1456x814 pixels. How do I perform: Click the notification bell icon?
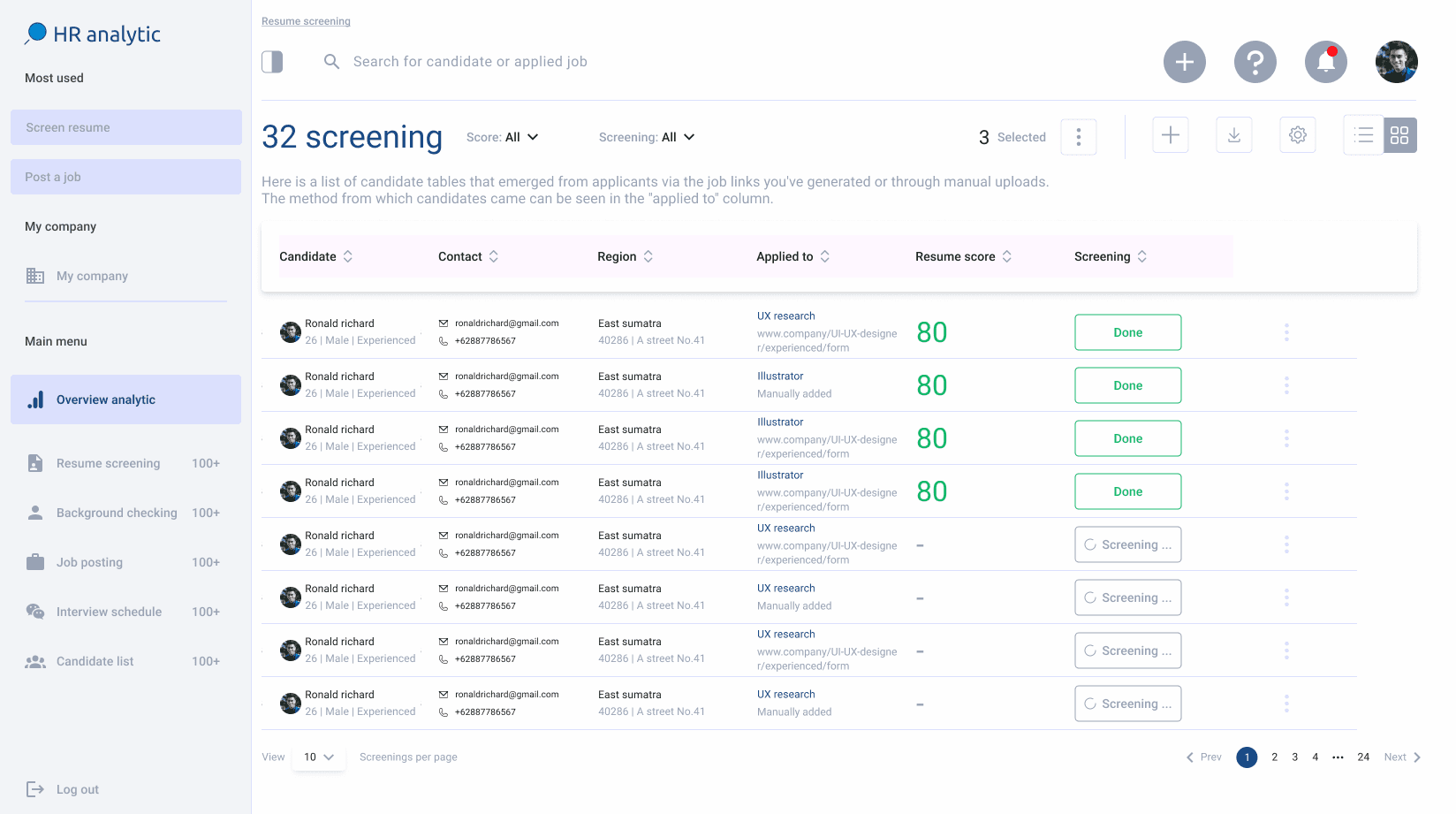click(1325, 62)
